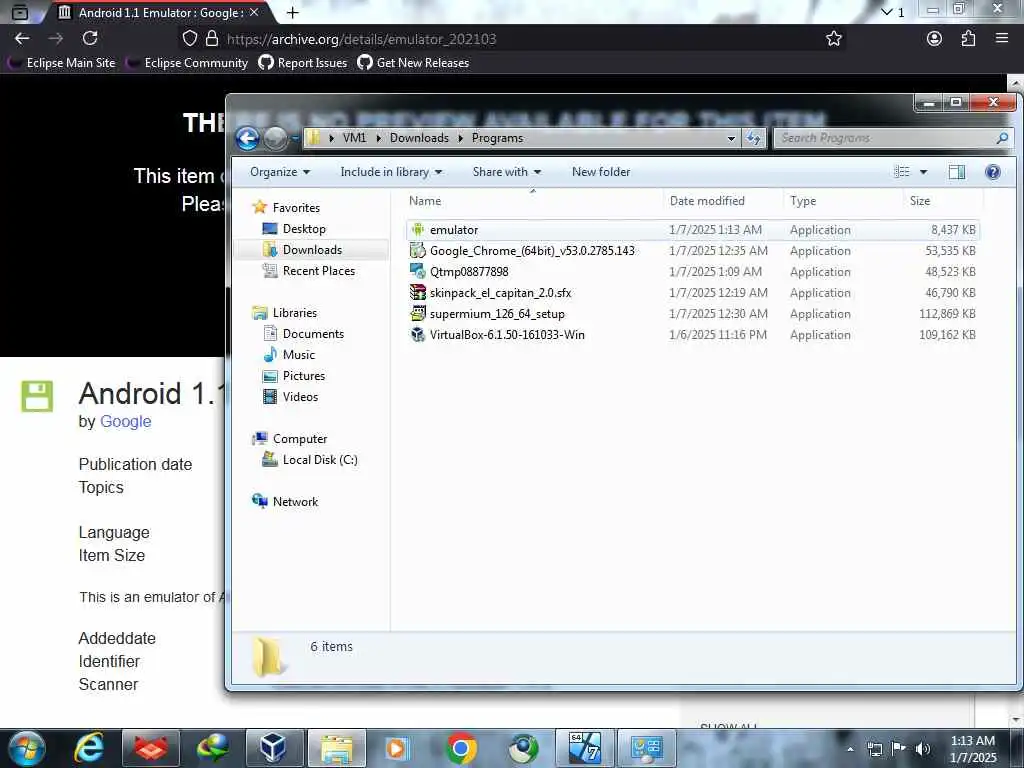
Task: Click the Explorer back arrow button
Action: coord(248,138)
